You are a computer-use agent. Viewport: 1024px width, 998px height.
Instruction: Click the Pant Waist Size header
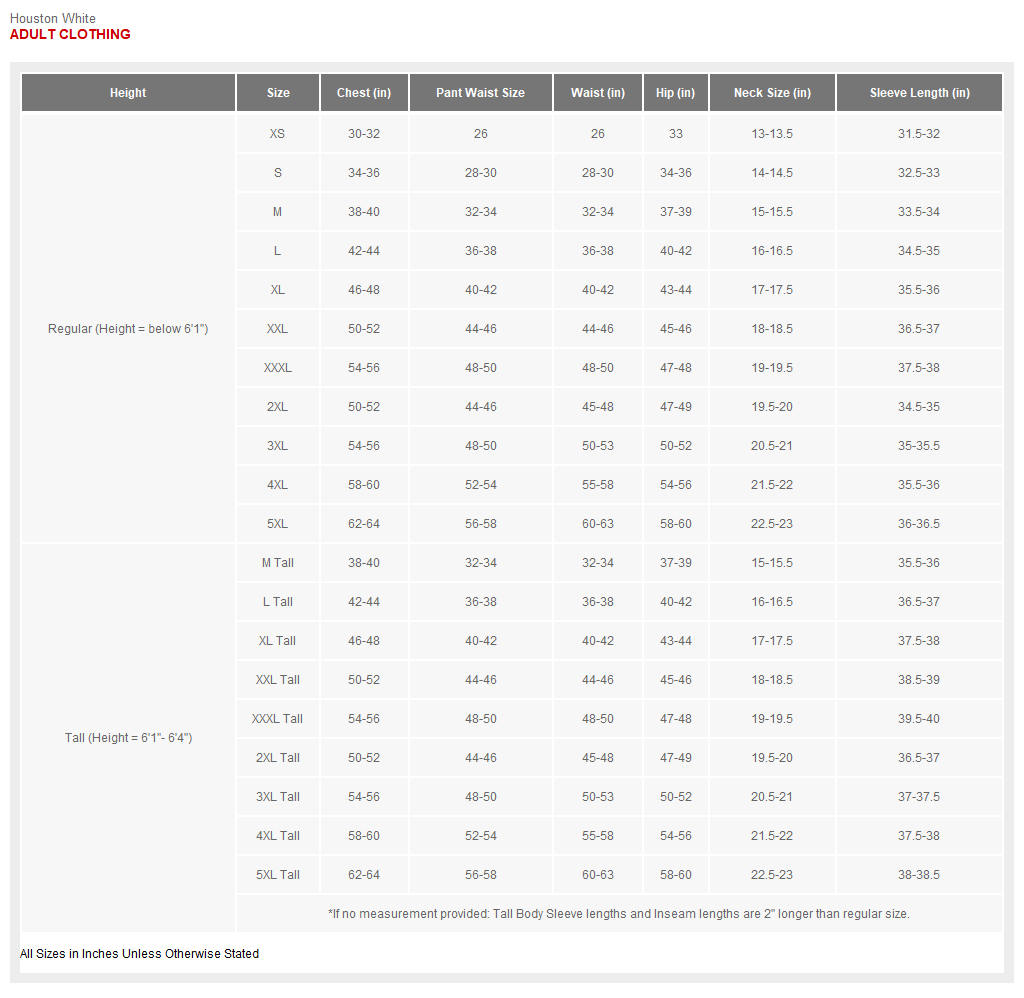pos(480,93)
